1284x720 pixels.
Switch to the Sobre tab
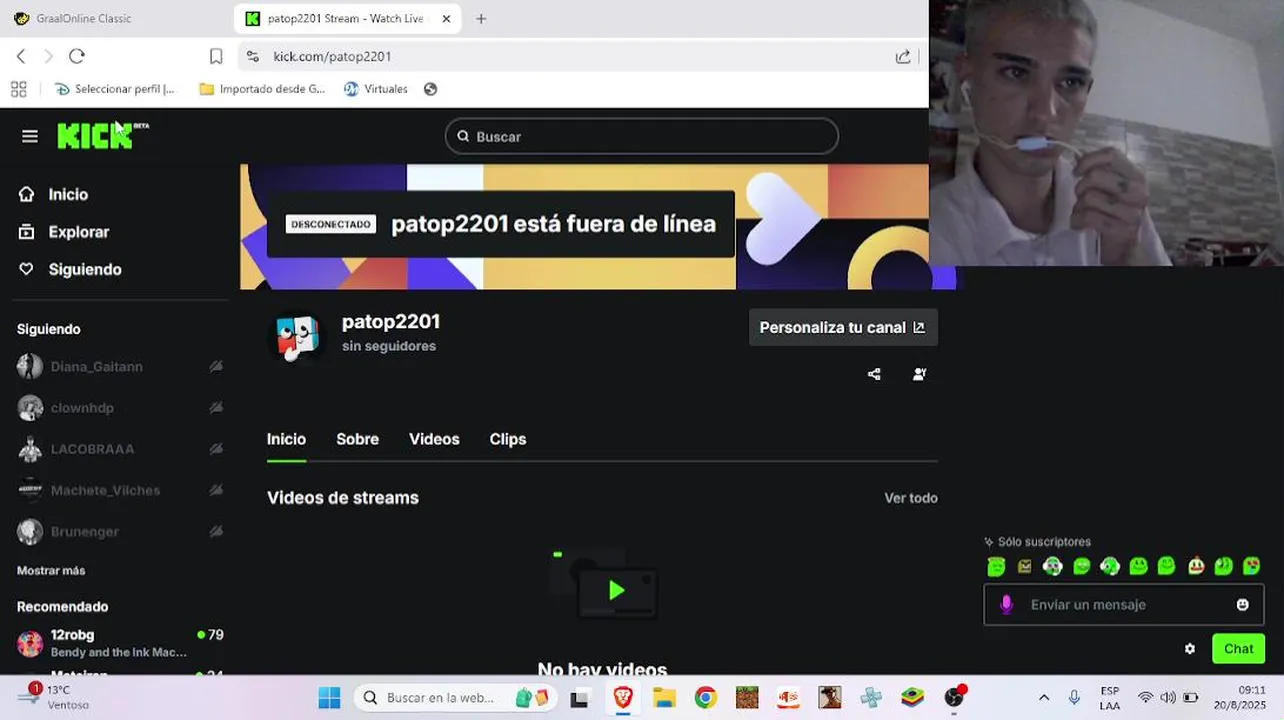click(357, 439)
